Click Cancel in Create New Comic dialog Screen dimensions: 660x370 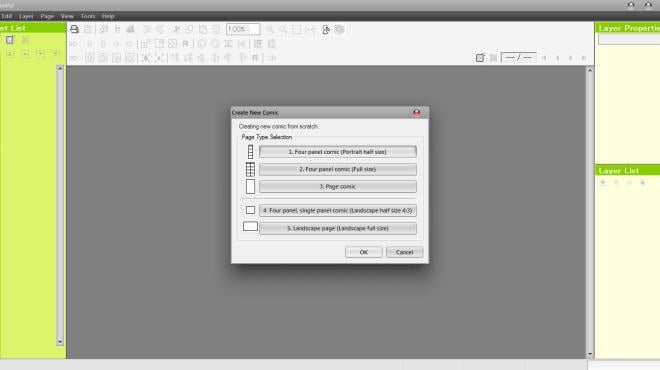[x=404, y=252]
